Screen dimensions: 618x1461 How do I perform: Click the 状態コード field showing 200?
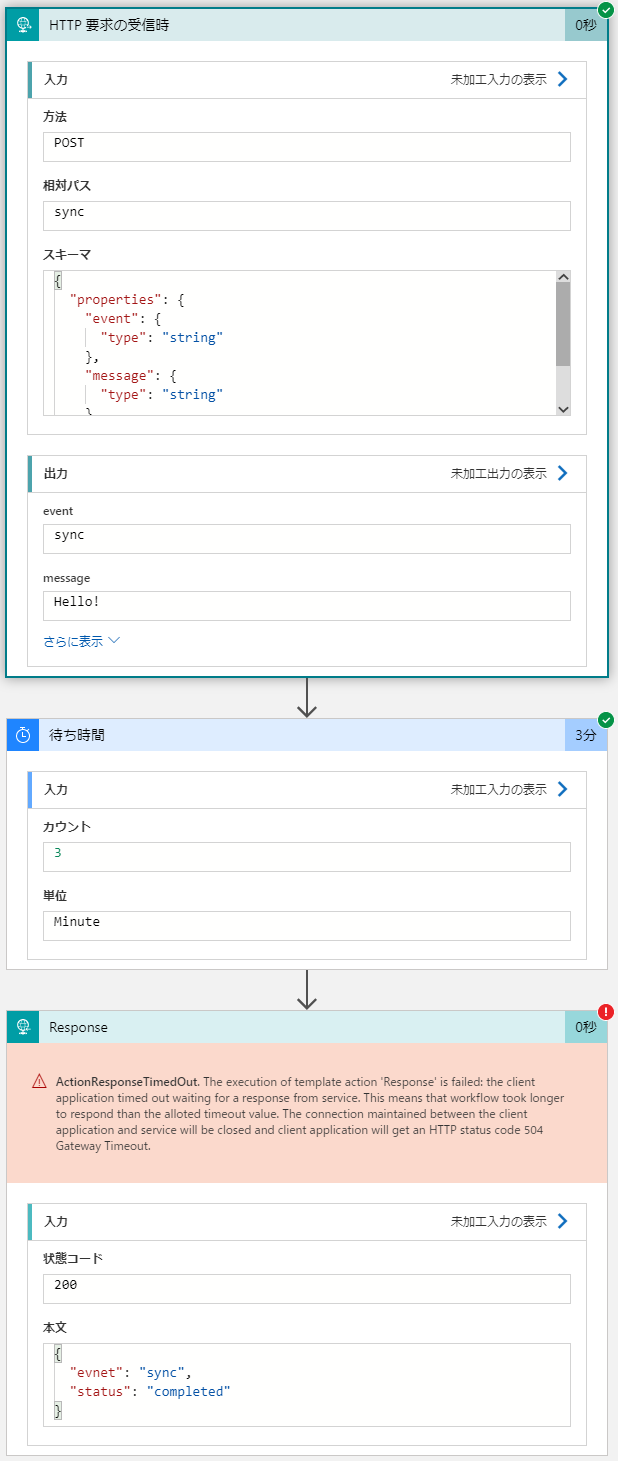306,1288
